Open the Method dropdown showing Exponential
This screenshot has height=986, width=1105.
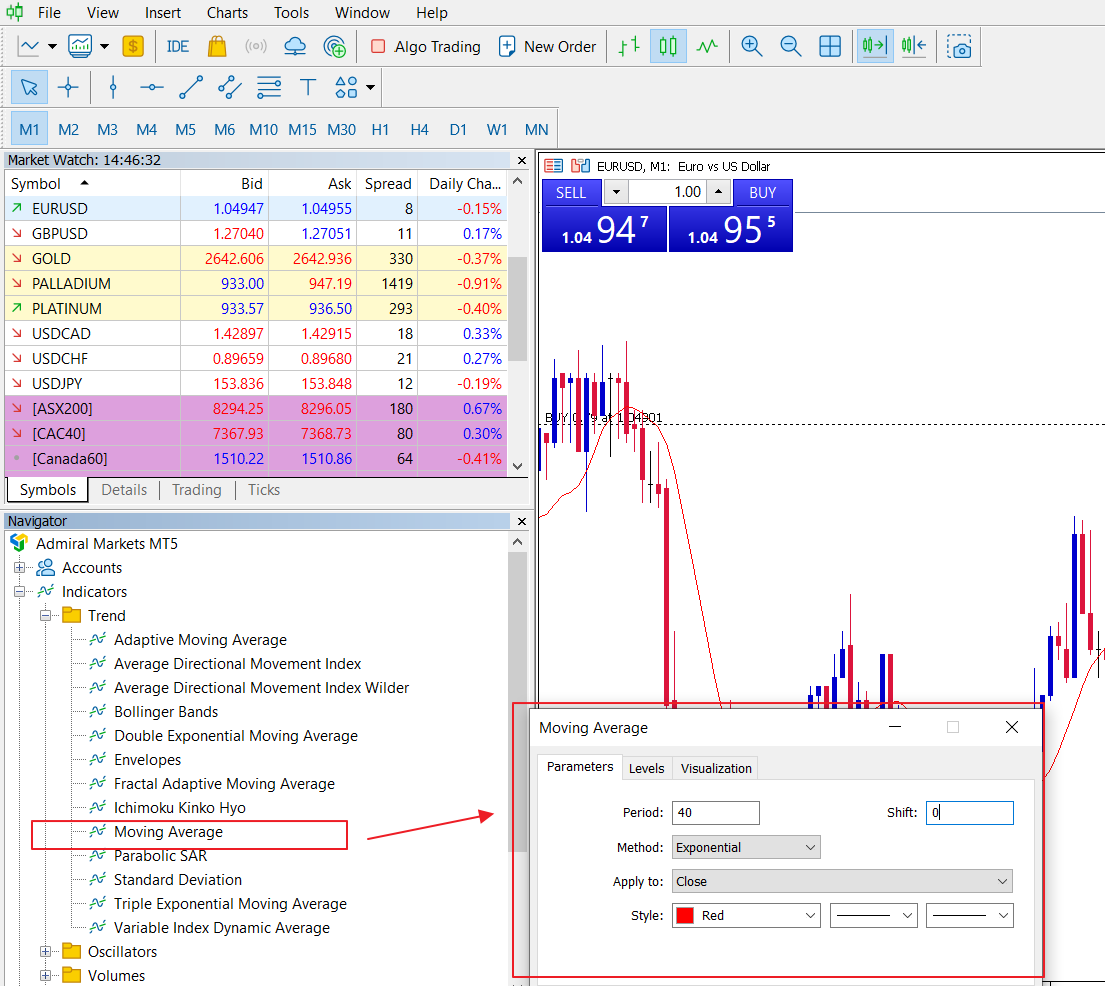click(x=746, y=847)
